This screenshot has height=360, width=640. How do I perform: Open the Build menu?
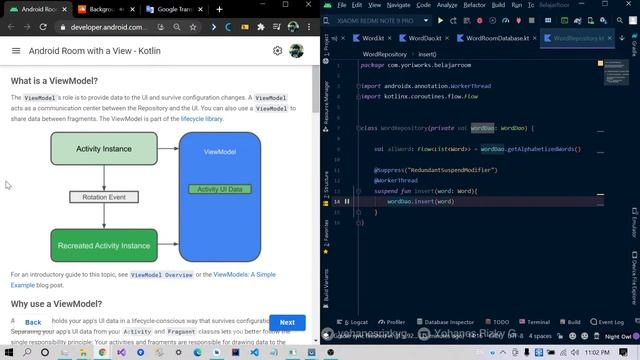click(498, 5)
